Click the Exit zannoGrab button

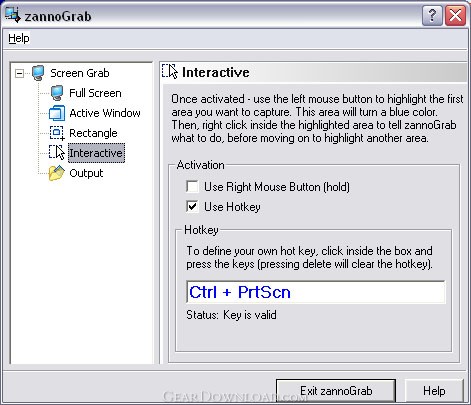pos(336,391)
